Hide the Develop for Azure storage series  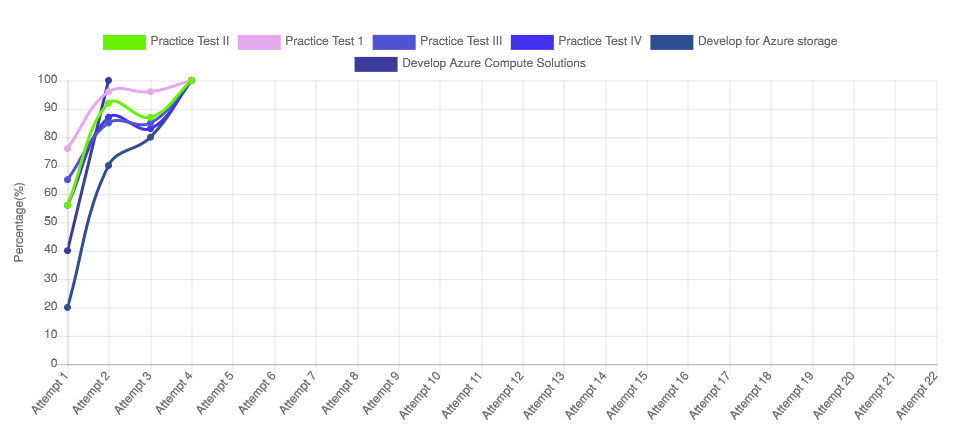click(x=768, y=41)
